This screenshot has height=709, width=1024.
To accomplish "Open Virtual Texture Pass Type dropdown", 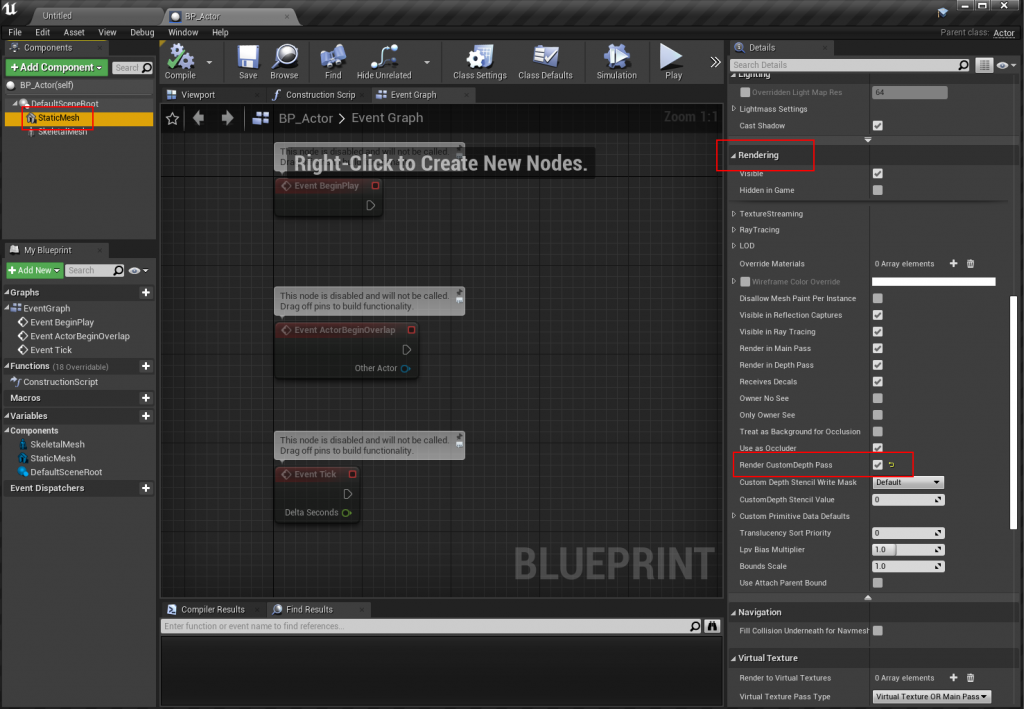I will pos(931,697).
